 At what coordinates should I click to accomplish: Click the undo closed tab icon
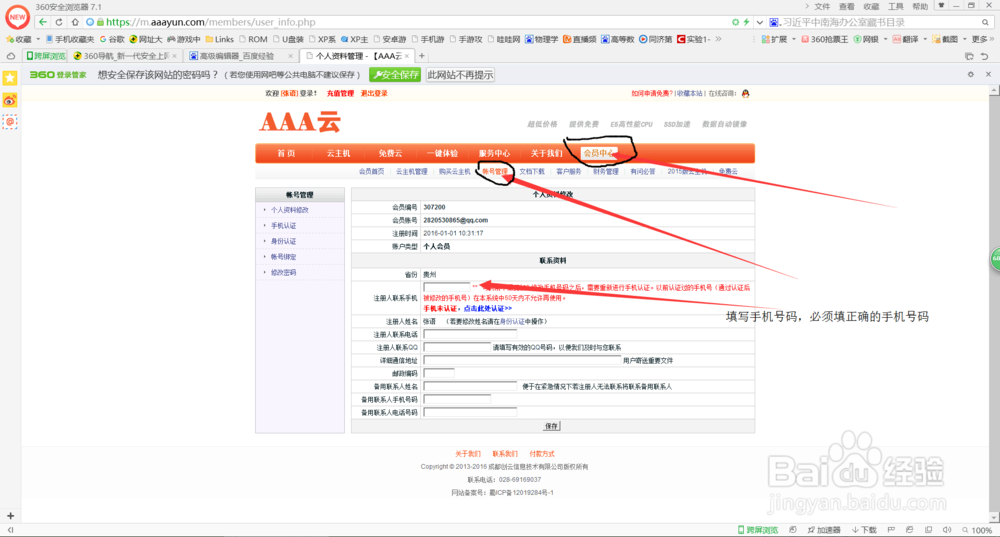click(985, 56)
